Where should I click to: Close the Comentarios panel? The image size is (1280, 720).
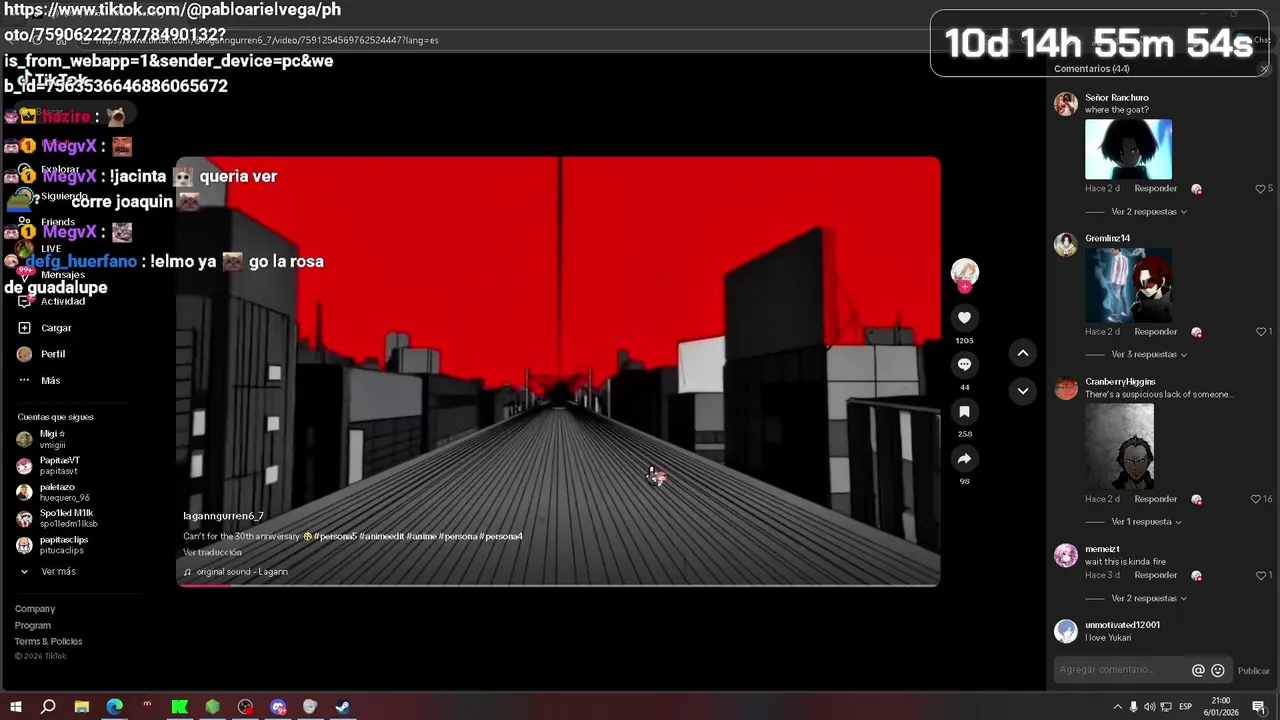pyautogui.click(x=1264, y=69)
